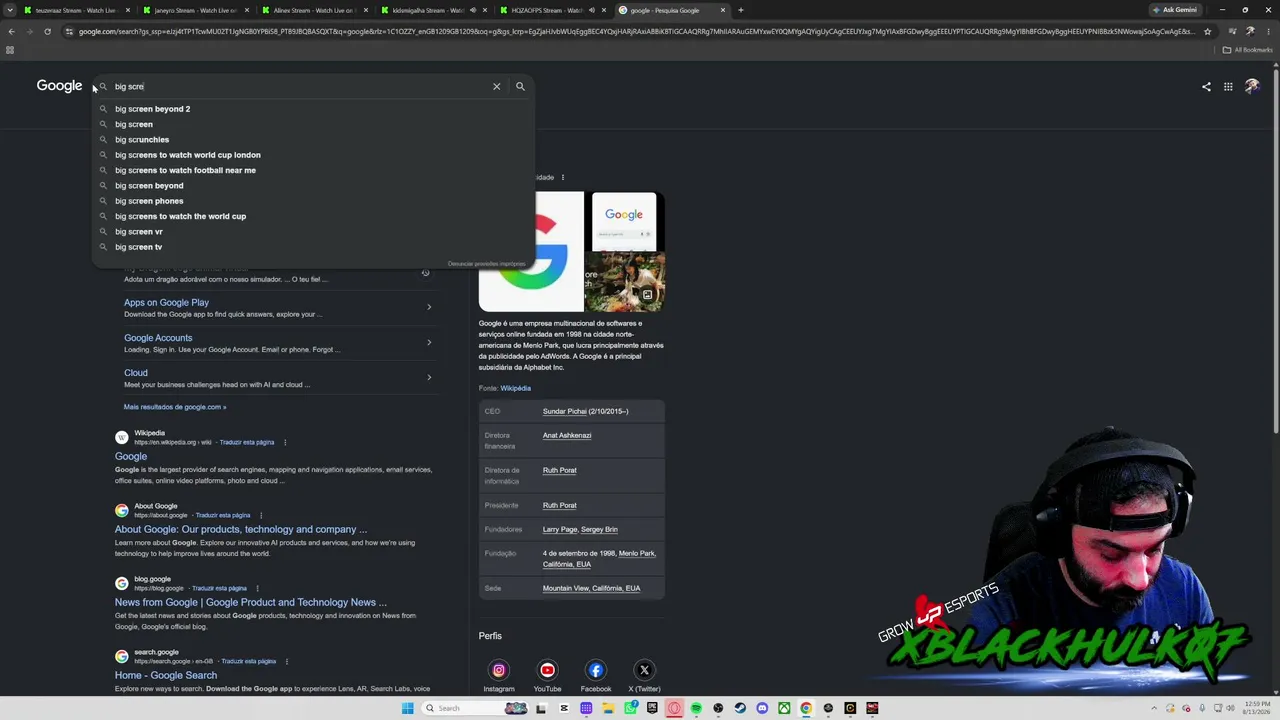The height and width of the screenshot is (720, 1280).
Task: Open the Chrome three-dot menu
Action: pyautogui.click(x=1267, y=31)
